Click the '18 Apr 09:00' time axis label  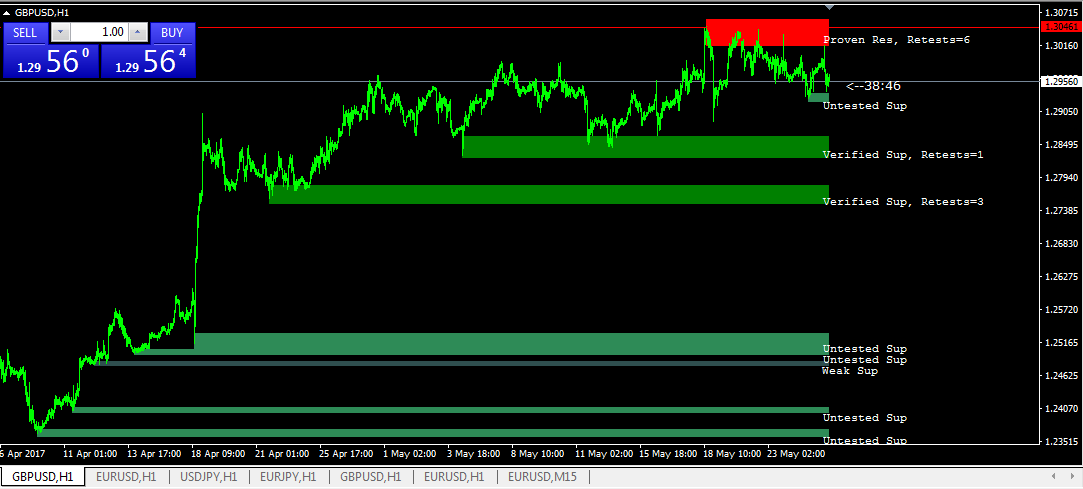click(x=218, y=454)
